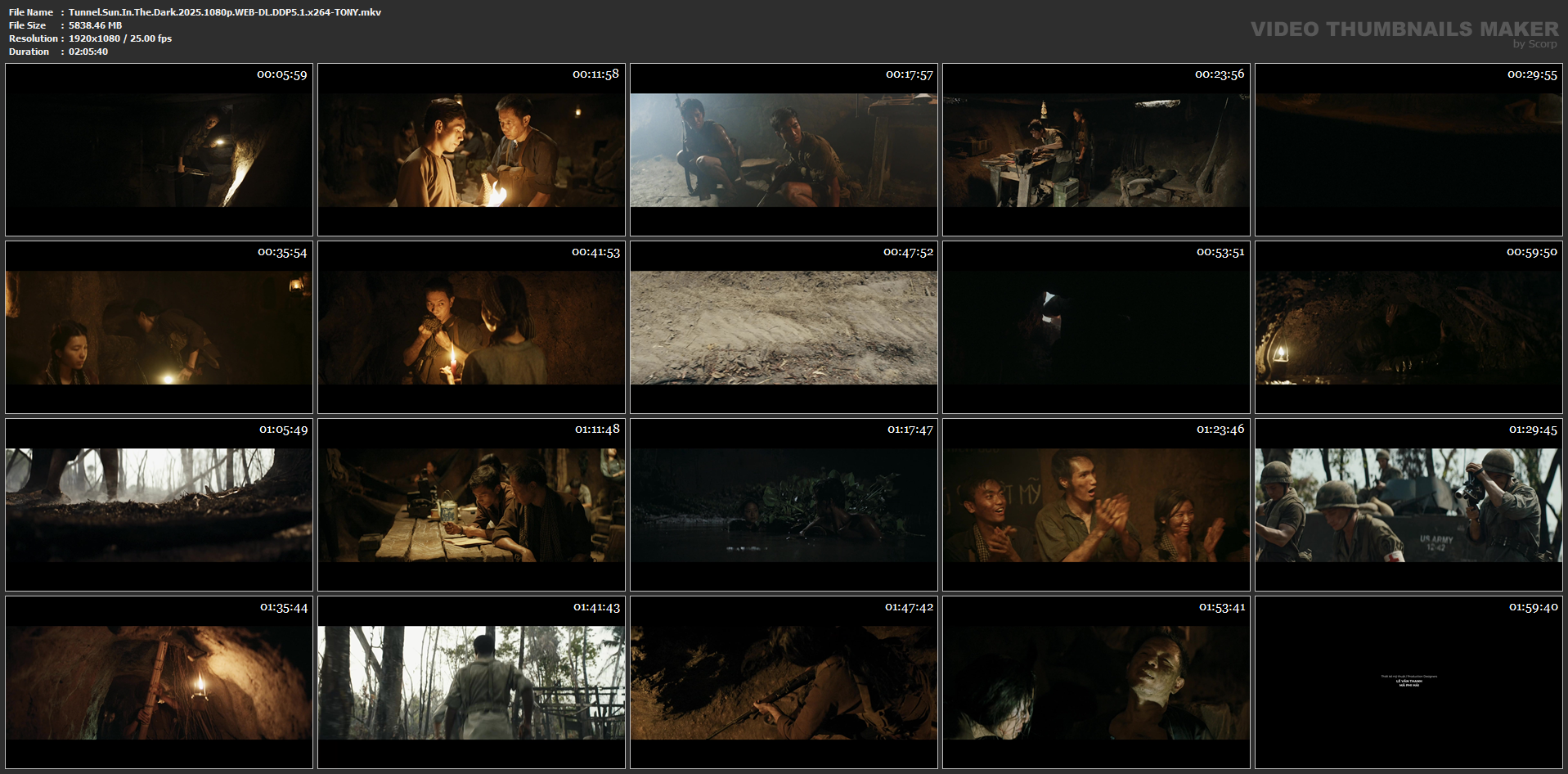Click the timestamp 01:59:40

[x=1533, y=607]
